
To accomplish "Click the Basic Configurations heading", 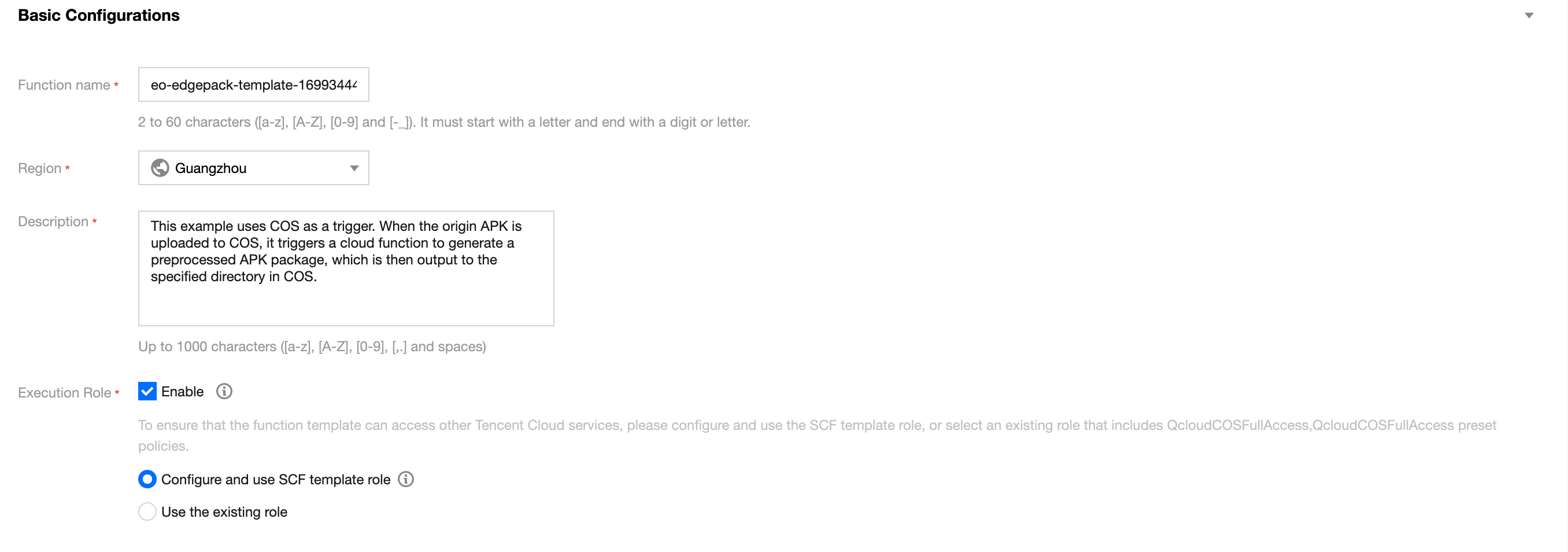I will coord(99,15).
